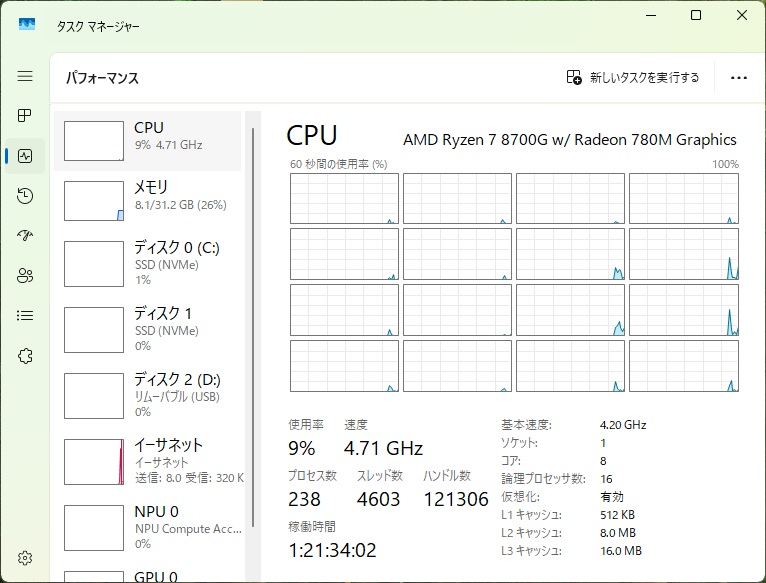766x583 pixels.
Task: Click the L1 cache 512 KB value
Action: 617,515
